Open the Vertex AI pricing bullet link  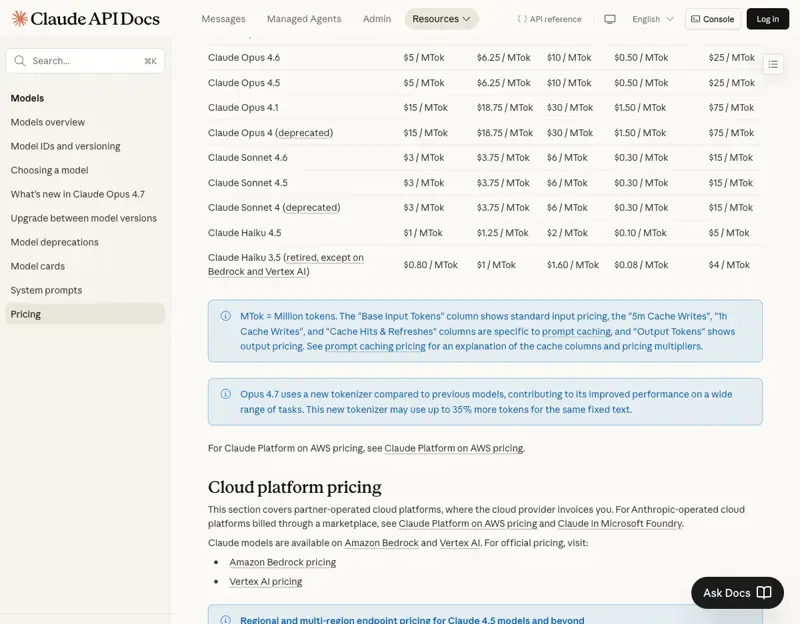[266, 582]
